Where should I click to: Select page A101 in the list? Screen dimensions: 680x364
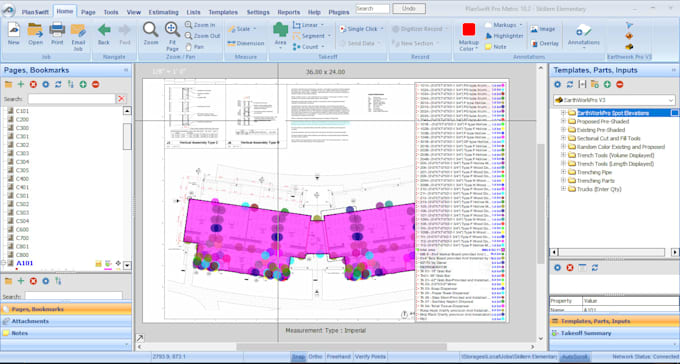[x=24, y=263]
